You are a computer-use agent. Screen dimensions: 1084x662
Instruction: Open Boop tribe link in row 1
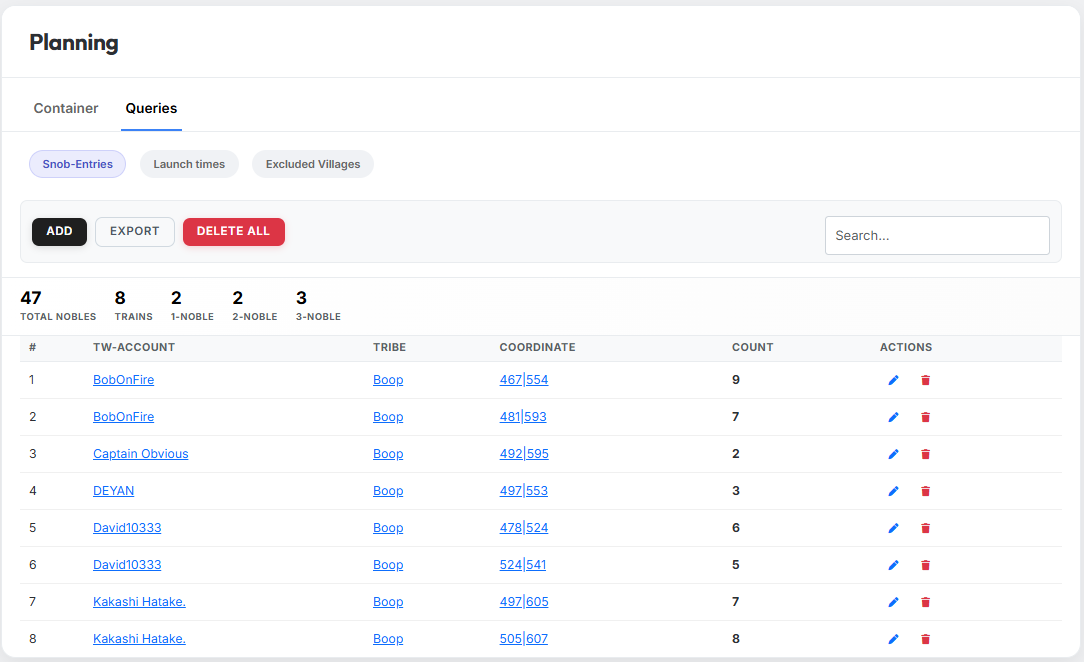[x=388, y=380]
